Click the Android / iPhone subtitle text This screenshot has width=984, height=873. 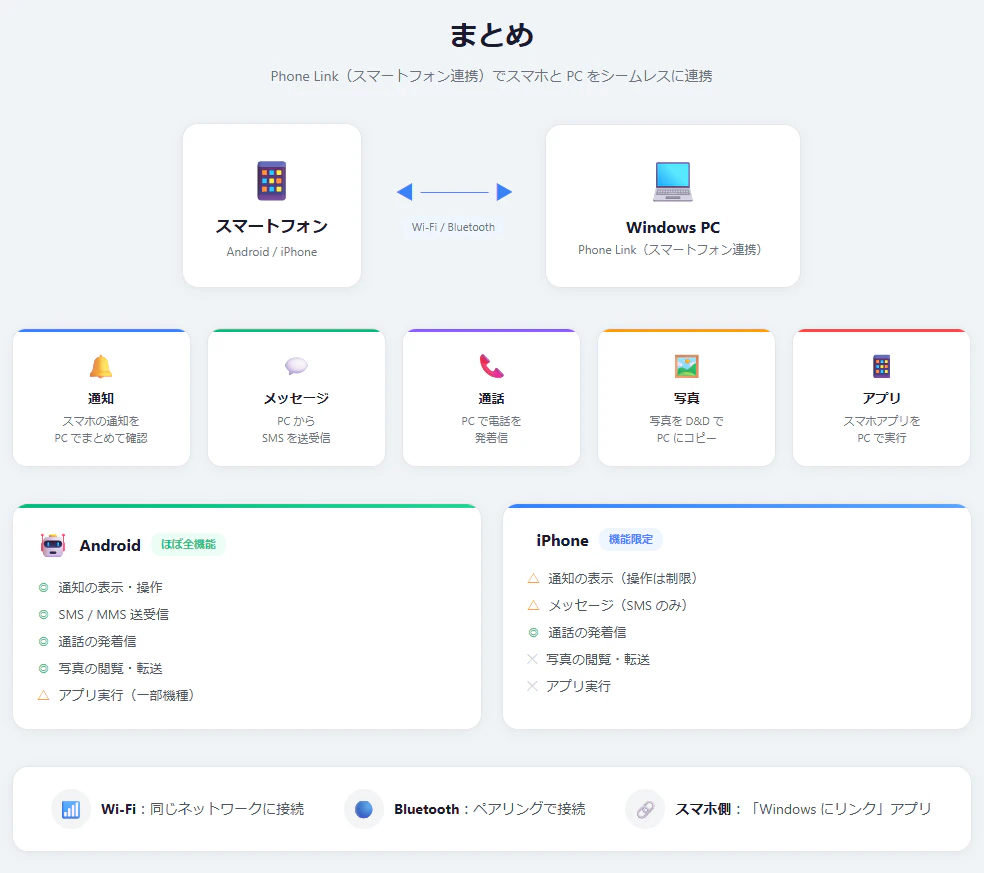pos(272,252)
